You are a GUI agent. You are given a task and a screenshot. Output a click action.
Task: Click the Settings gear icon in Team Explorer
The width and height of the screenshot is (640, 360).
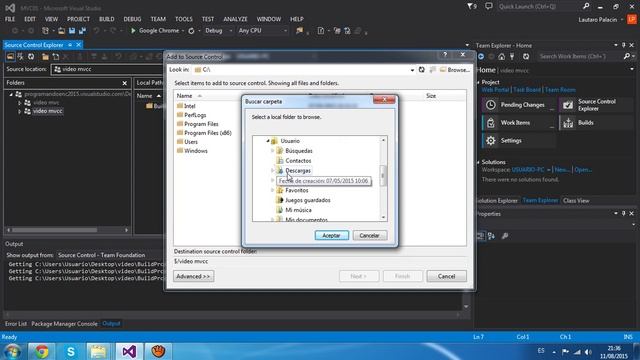pyautogui.click(x=491, y=140)
